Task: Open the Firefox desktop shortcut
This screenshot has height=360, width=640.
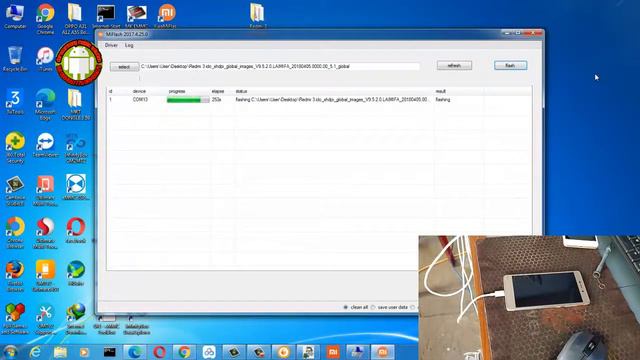Action: click(15, 276)
